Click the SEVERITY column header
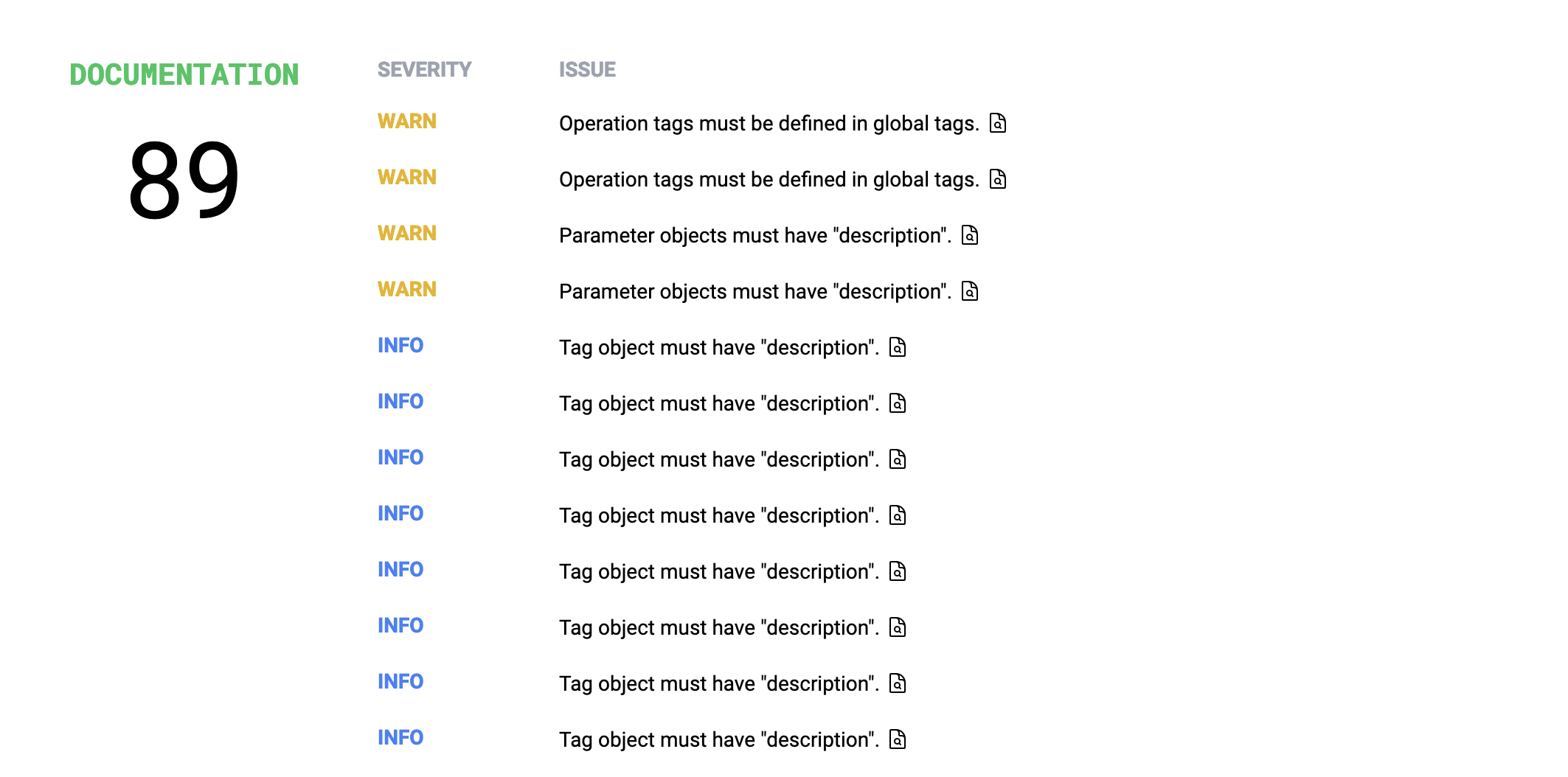Viewport: 1568px width, 777px height. tap(424, 69)
